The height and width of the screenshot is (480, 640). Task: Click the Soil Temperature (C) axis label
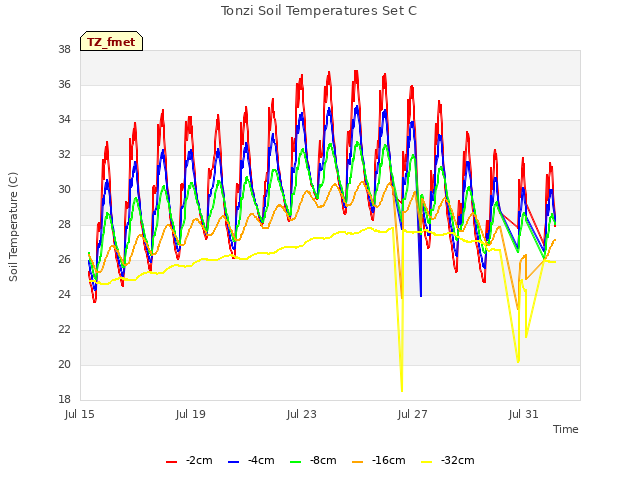pyautogui.click(x=13, y=227)
